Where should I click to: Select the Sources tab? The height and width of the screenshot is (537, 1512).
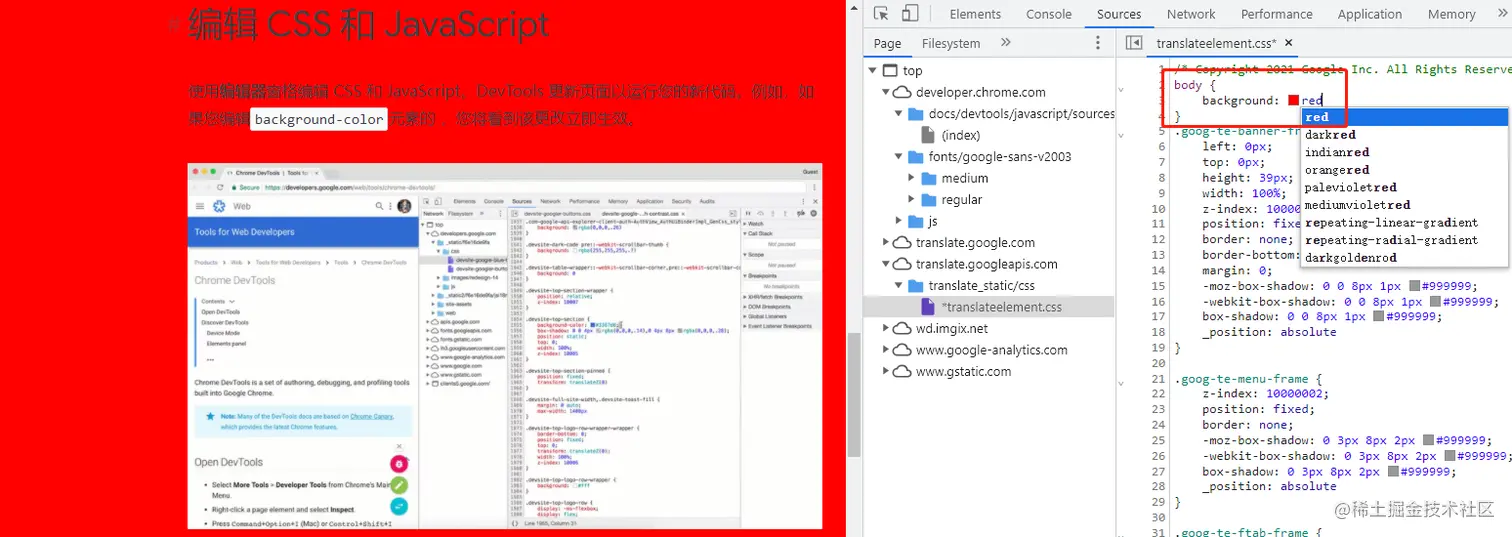coord(1119,14)
